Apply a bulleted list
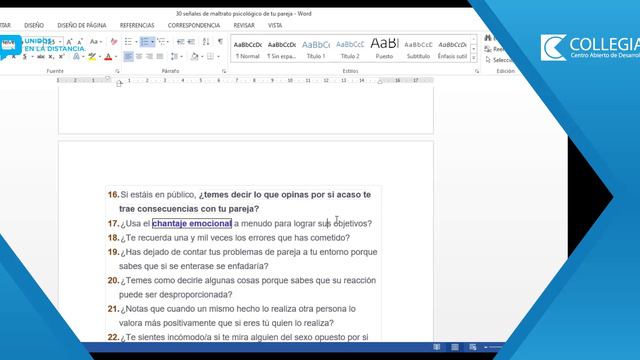 [128, 42]
